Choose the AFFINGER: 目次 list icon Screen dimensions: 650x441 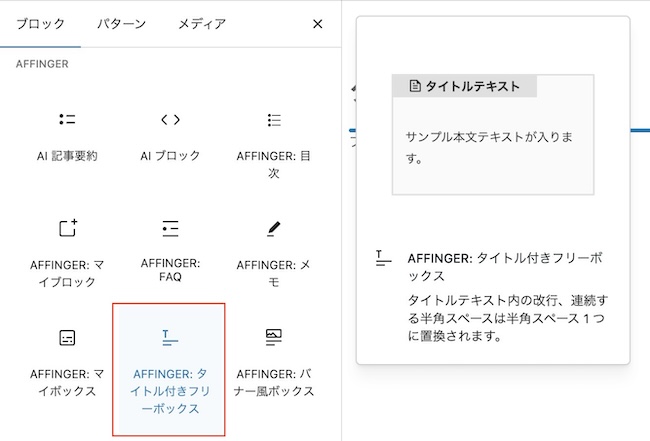click(274, 120)
